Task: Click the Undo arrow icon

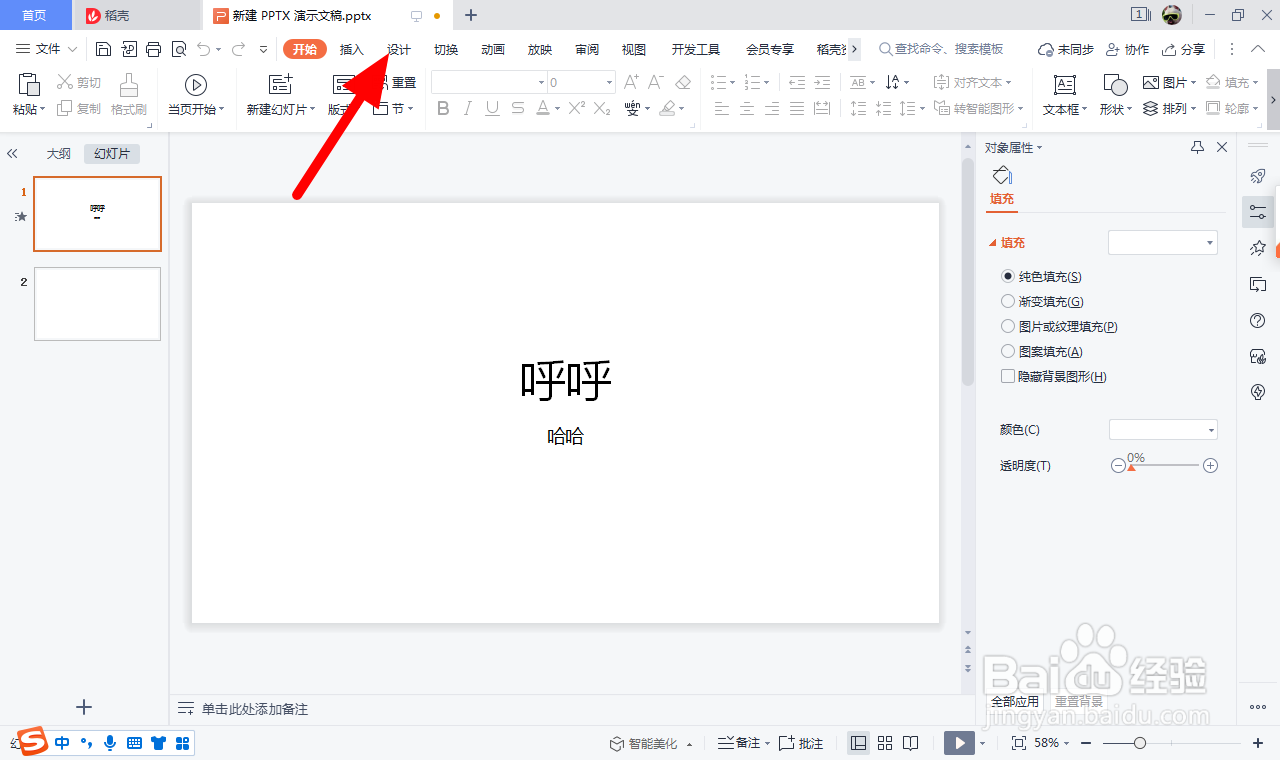Action: point(204,49)
